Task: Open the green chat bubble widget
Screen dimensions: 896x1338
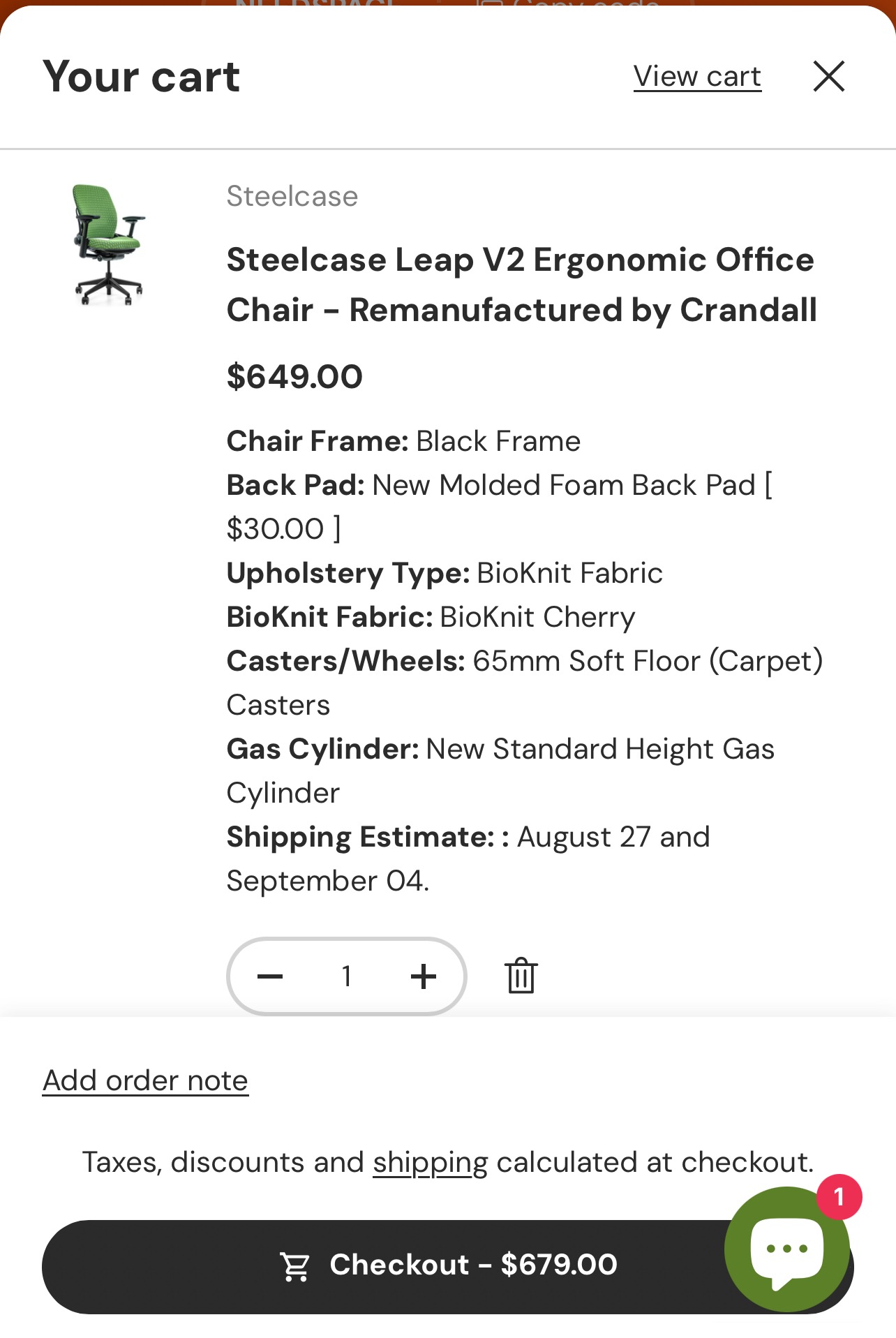Action: pyautogui.click(x=787, y=1249)
